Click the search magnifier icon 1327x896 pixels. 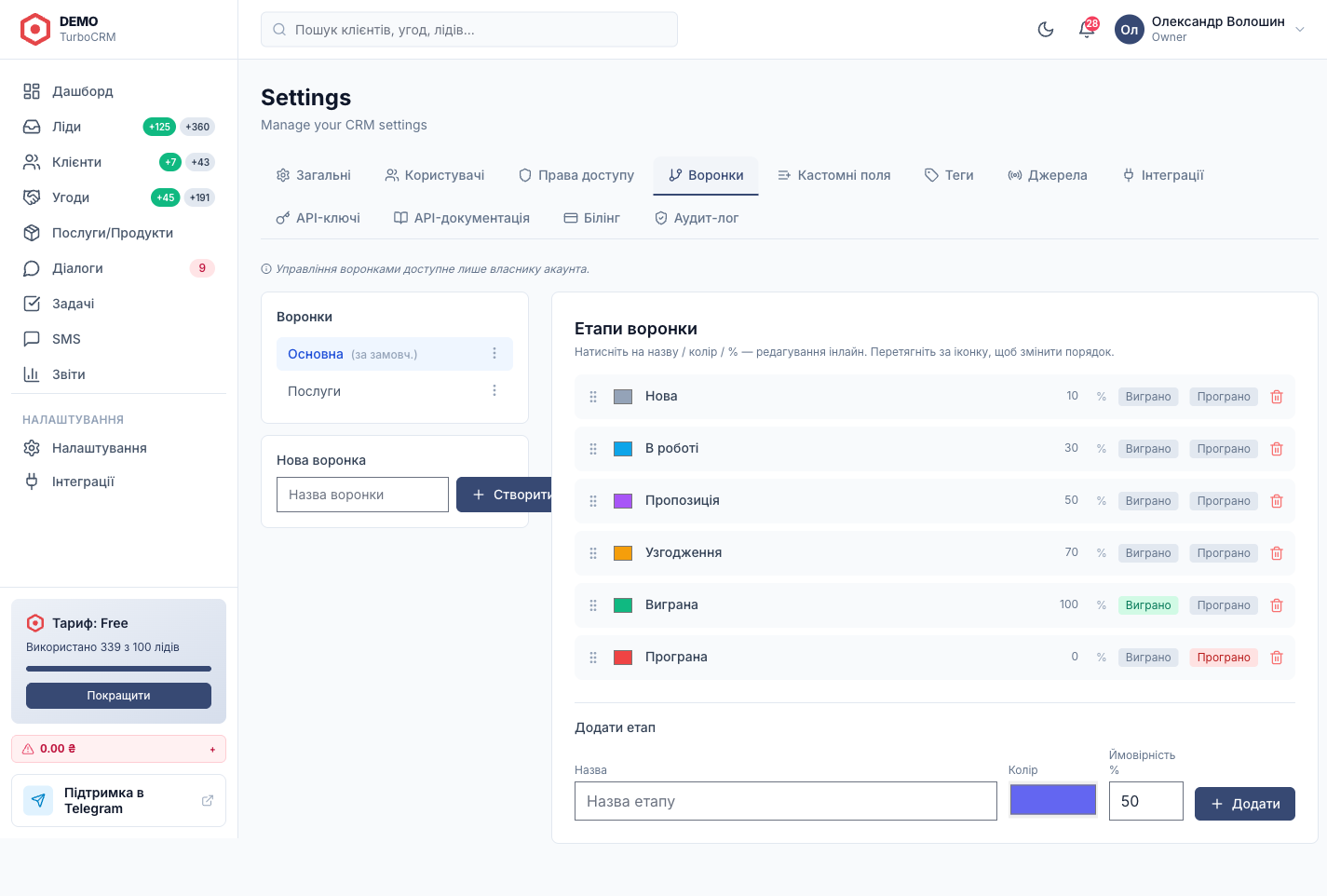point(279,30)
